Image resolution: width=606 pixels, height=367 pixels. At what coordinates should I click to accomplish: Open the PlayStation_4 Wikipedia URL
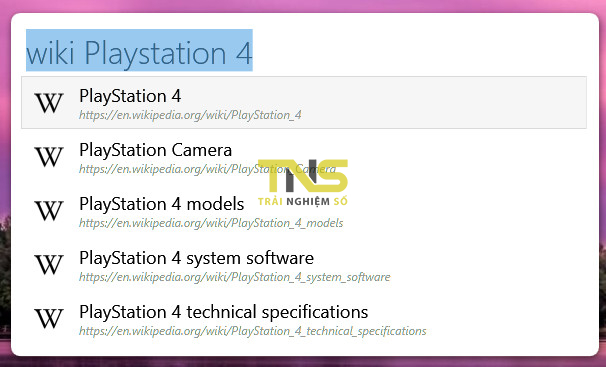click(190, 115)
